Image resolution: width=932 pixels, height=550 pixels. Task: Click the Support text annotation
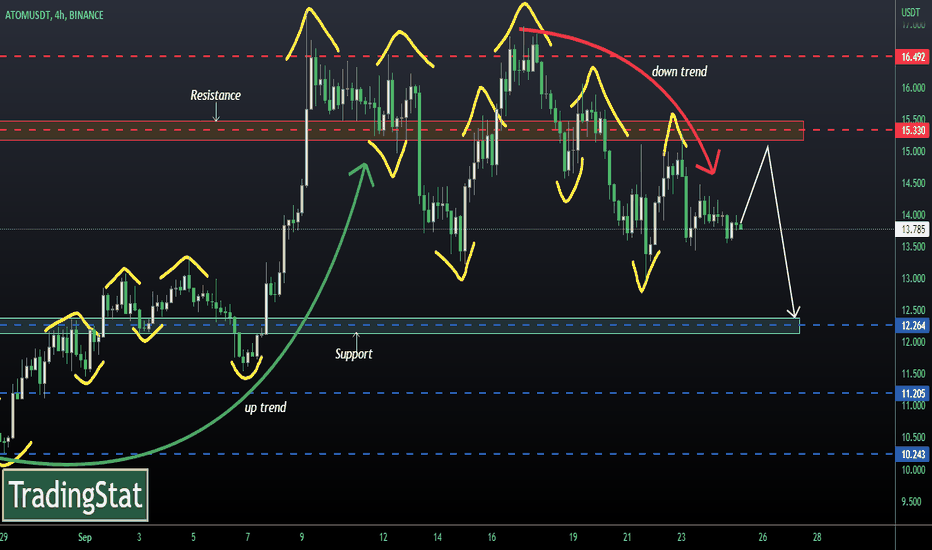click(354, 354)
